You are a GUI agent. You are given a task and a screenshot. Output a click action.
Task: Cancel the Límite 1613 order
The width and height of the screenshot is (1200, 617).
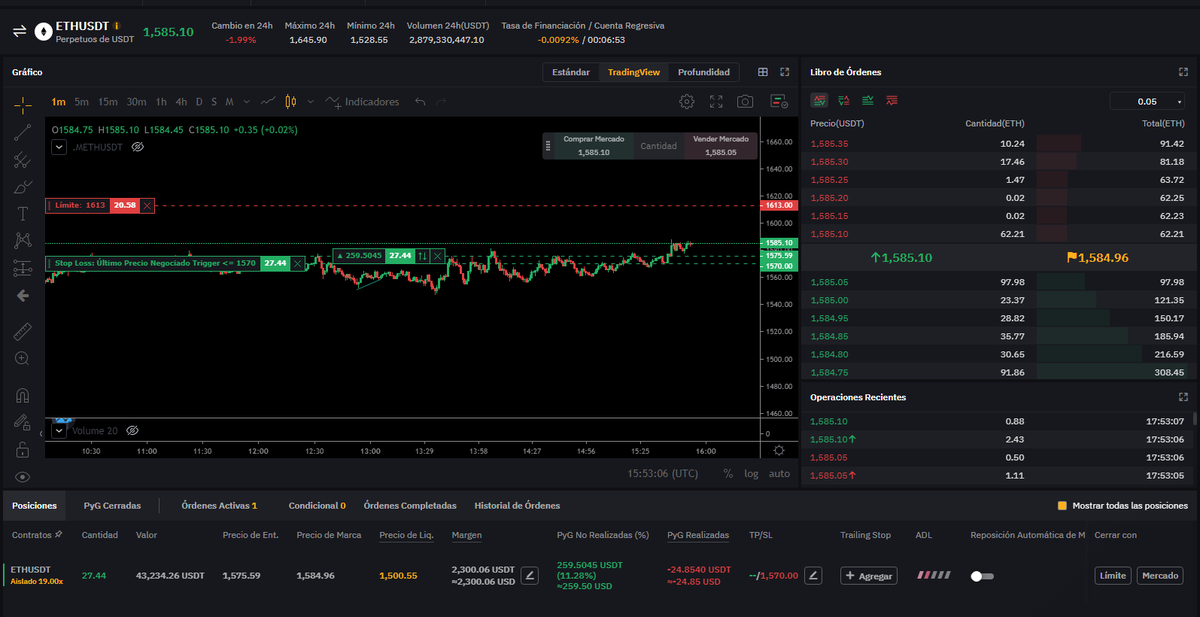coord(147,205)
